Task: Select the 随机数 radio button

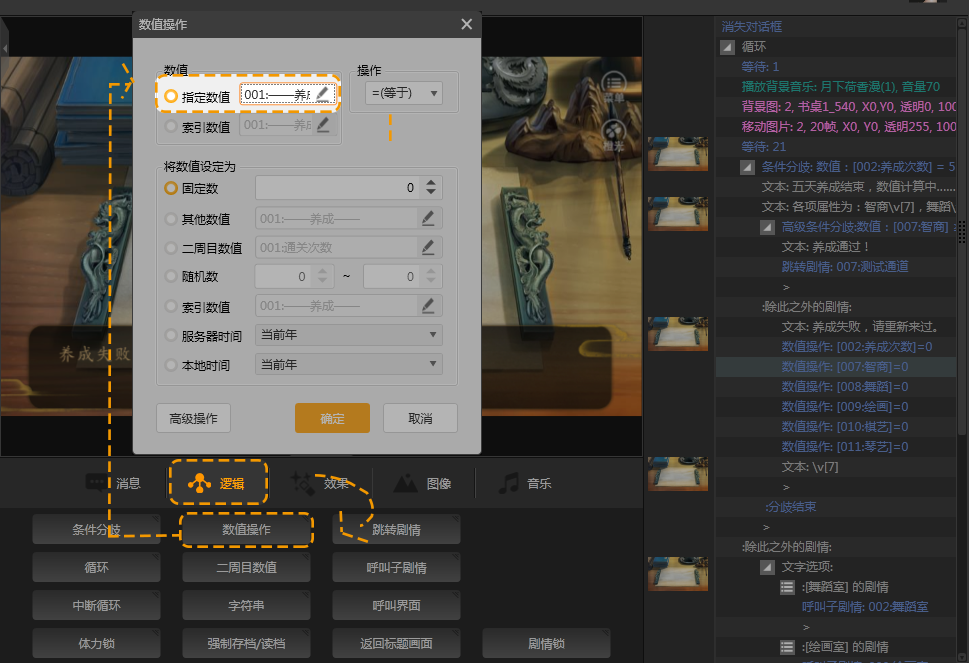Action: [171, 278]
